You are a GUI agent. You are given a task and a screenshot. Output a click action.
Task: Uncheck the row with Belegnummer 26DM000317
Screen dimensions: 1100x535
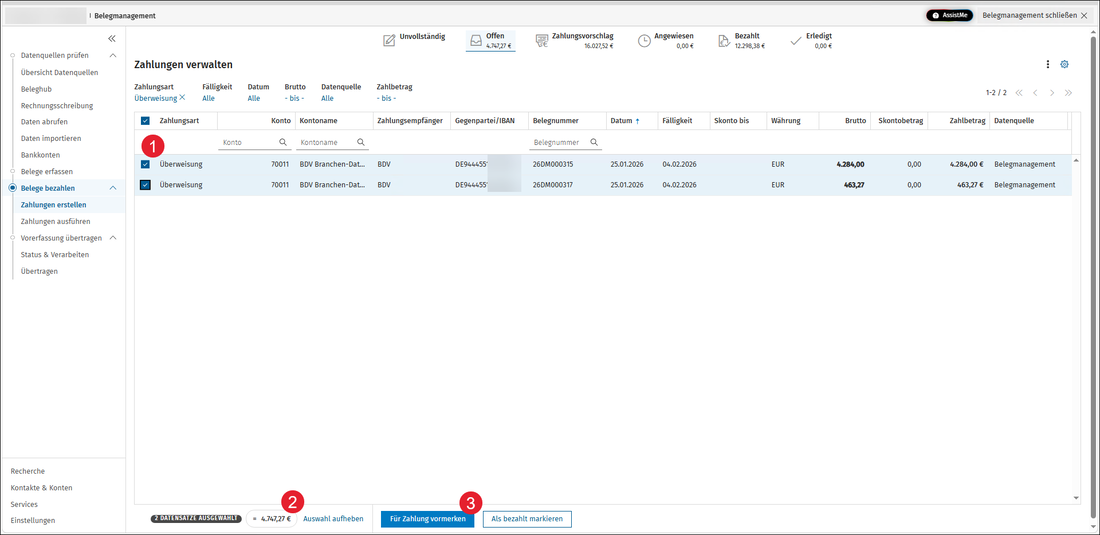pos(146,185)
